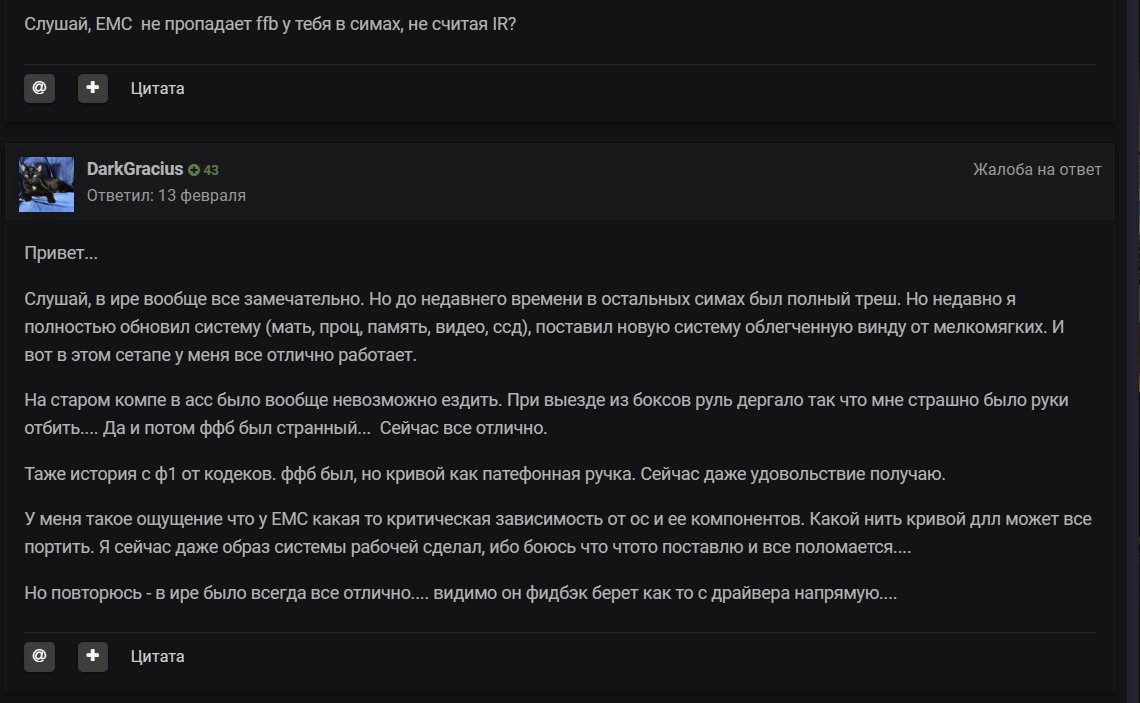Open DarkGracius's cat avatar picture
Viewport: 1140px width, 703px height.
tap(46, 184)
